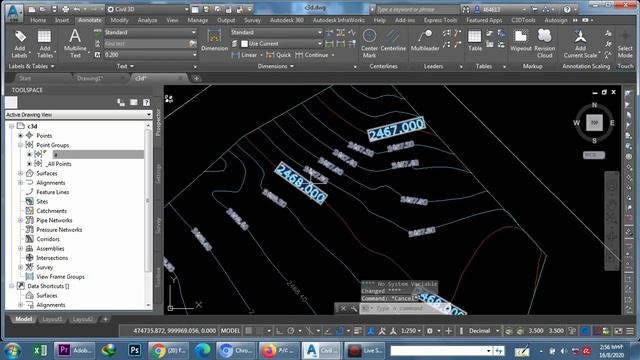640x360 pixels.
Task: Insert a Table from the ribbon
Action: (x=475, y=40)
